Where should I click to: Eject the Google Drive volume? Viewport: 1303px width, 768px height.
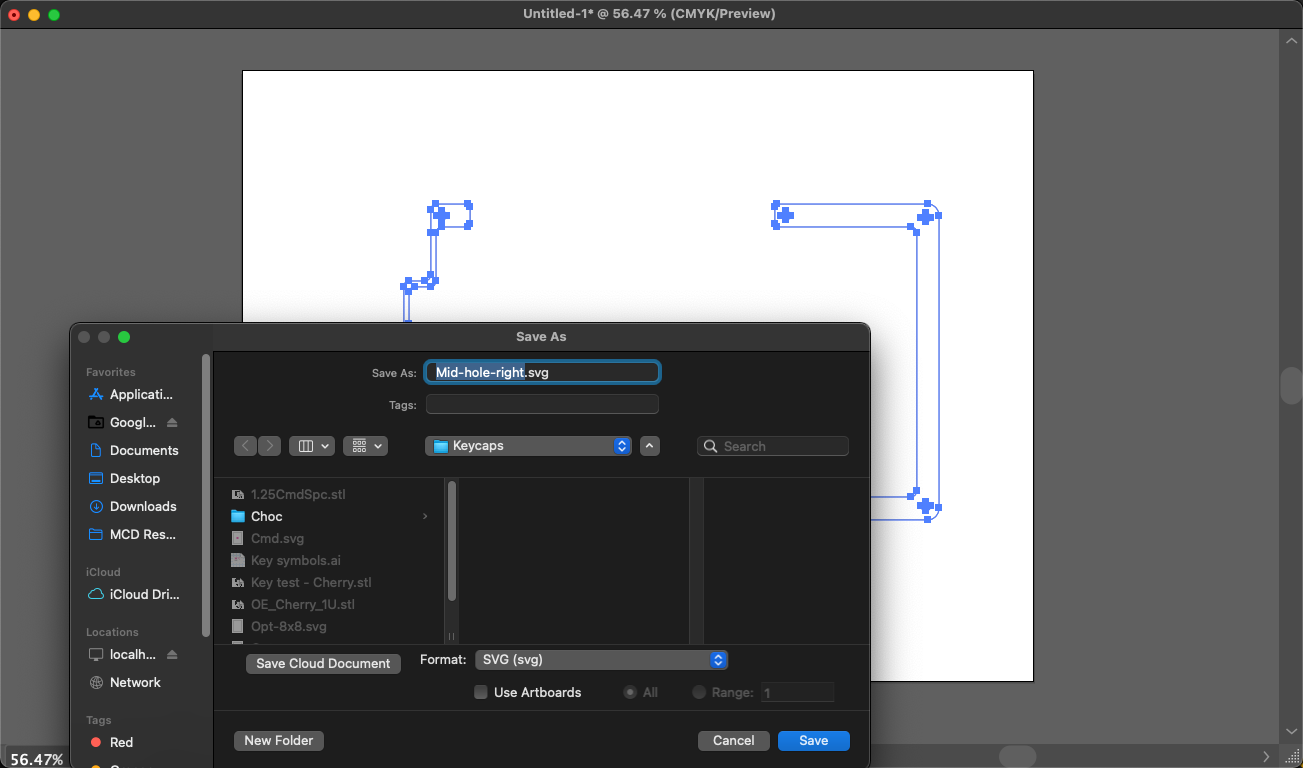pos(174,422)
